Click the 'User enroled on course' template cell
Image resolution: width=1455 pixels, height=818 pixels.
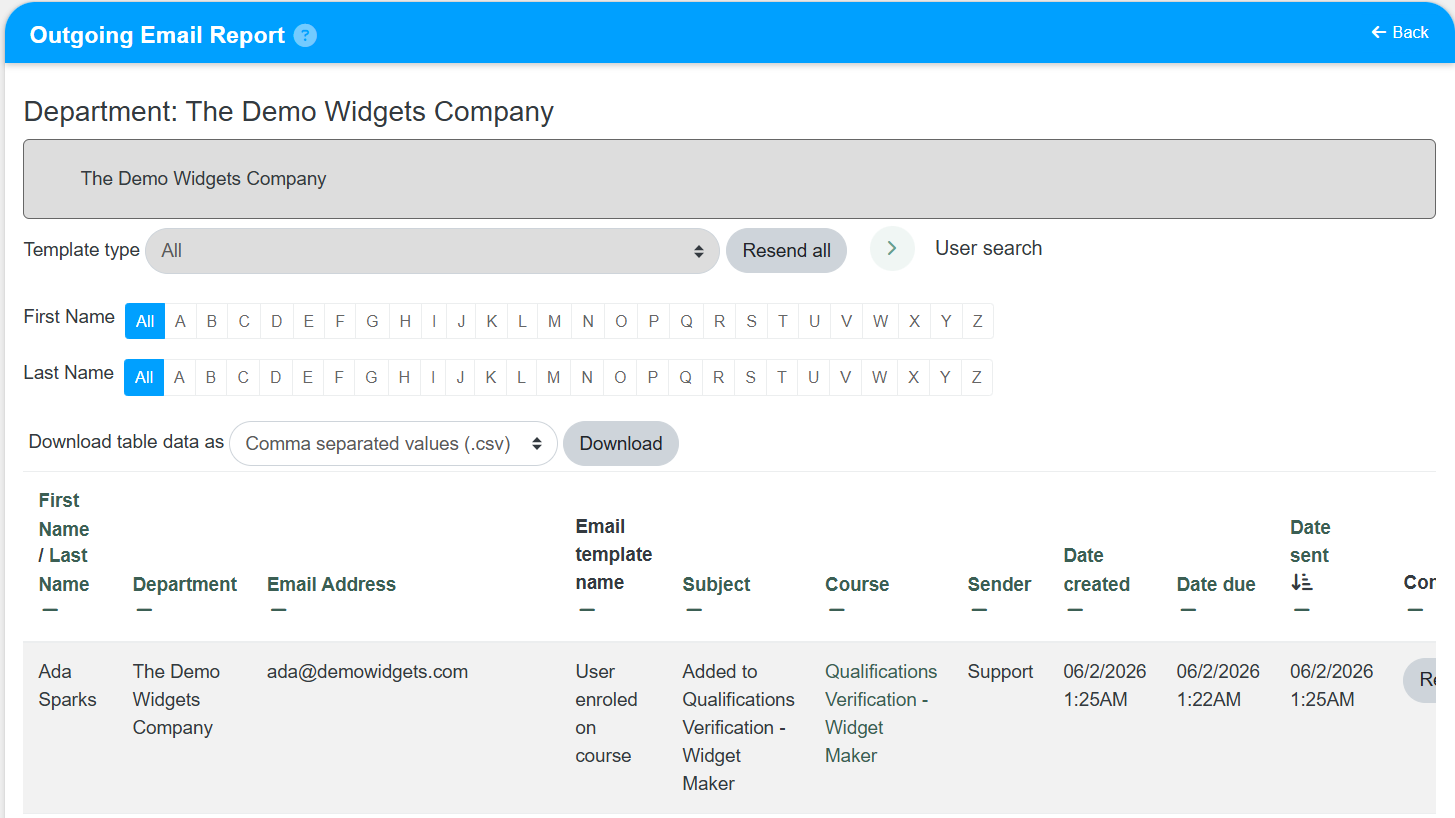(x=606, y=713)
